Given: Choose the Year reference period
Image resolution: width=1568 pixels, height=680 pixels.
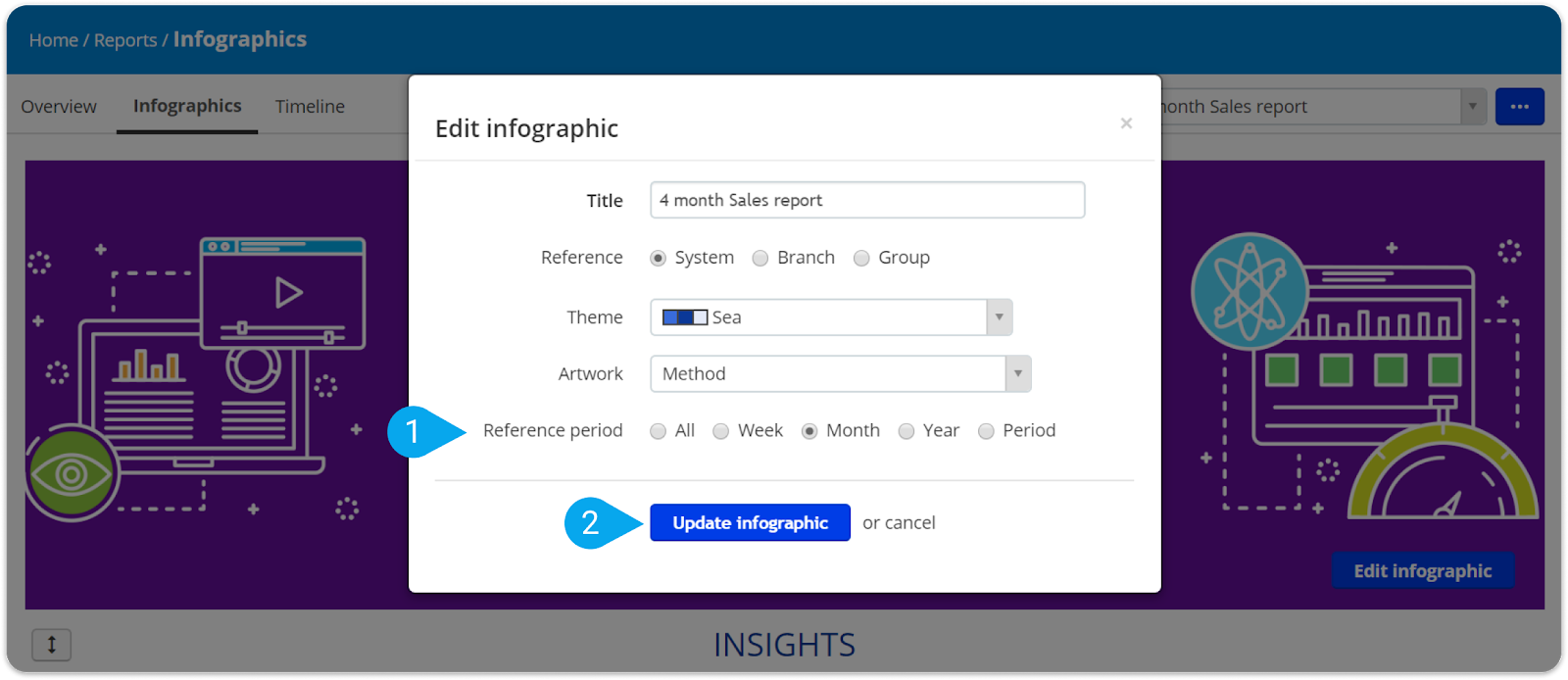Looking at the screenshot, I should point(906,431).
